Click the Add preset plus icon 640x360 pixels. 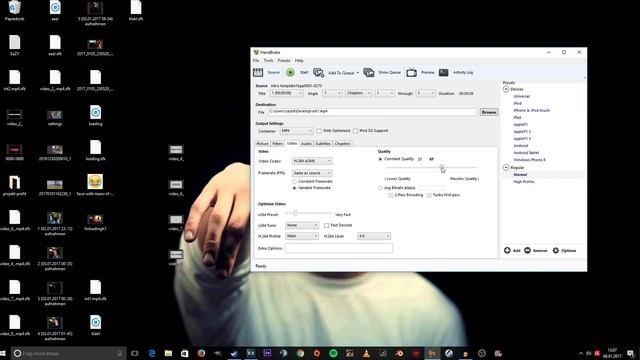pyautogui.click(x=507, y=250)
